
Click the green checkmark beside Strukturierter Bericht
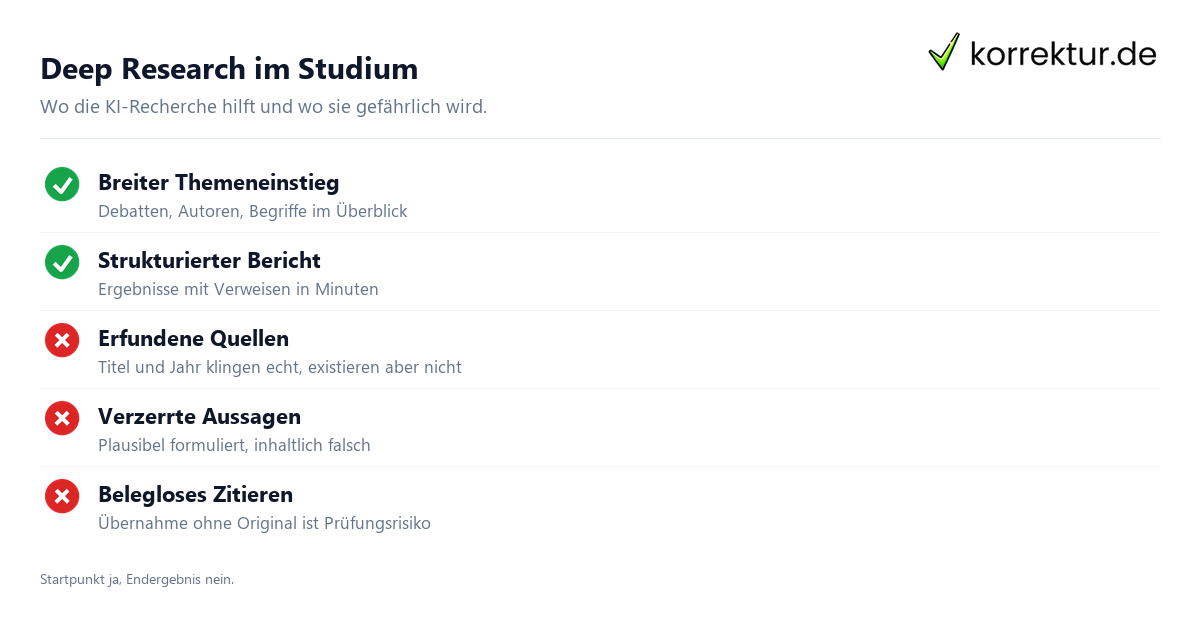62,262
